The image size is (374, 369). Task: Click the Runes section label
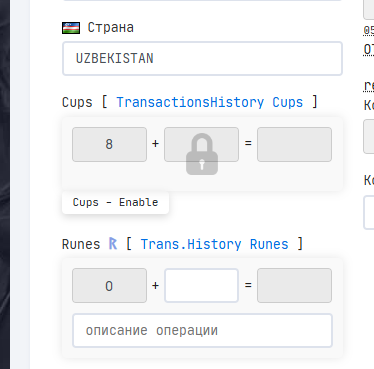[x=81, y=244]
